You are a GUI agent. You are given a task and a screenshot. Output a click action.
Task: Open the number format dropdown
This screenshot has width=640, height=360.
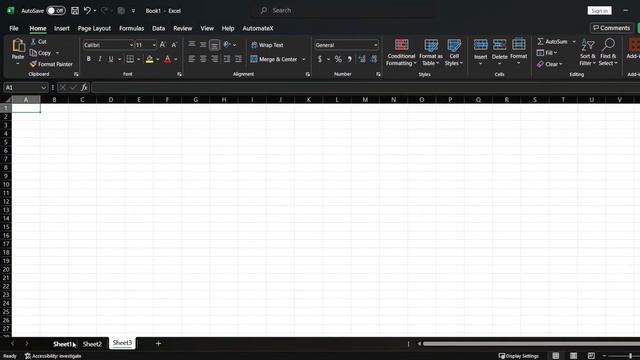pyautogui.click(x=376, y=45)
